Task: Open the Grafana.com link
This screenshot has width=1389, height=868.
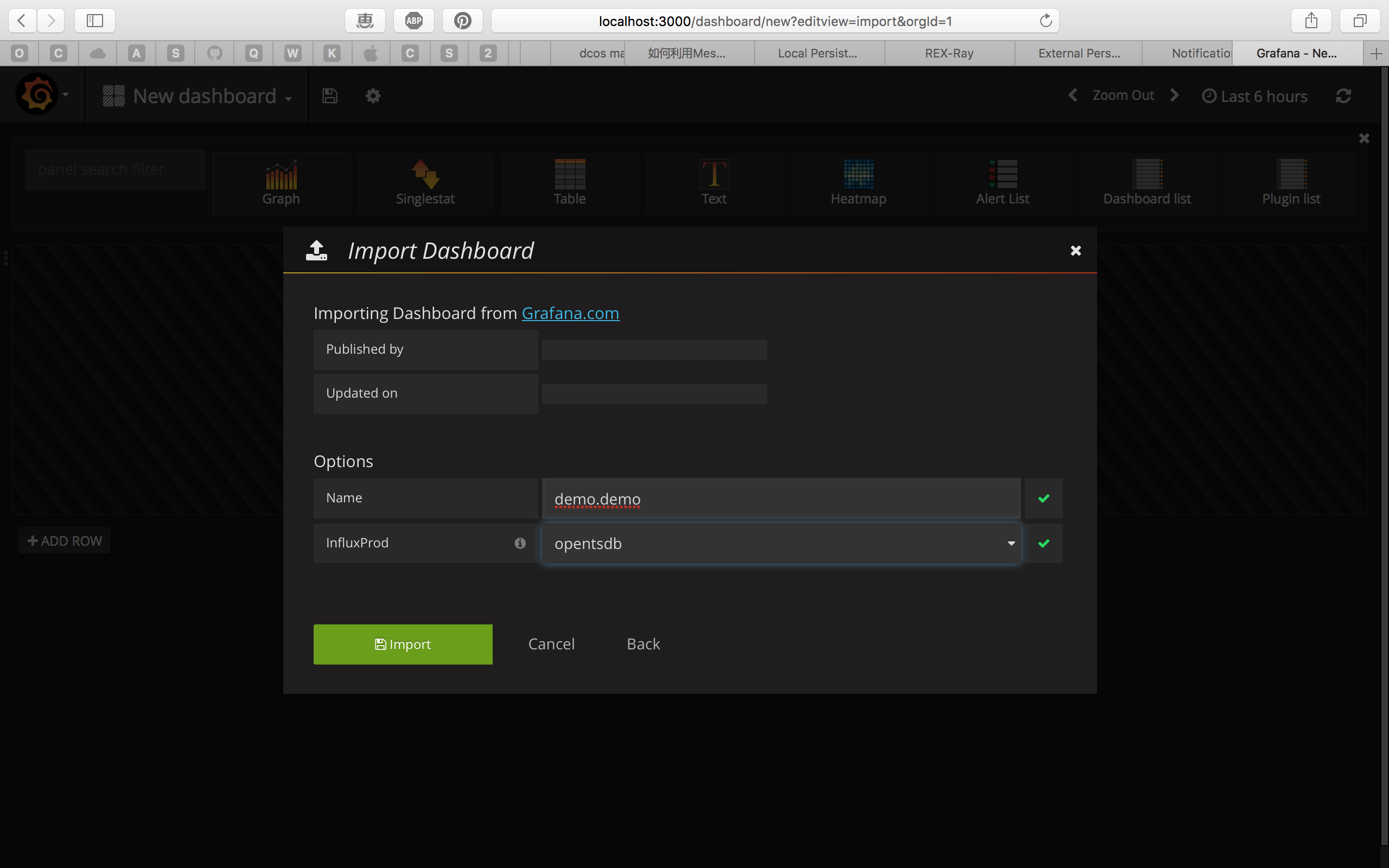Action: tap(571, 314)
